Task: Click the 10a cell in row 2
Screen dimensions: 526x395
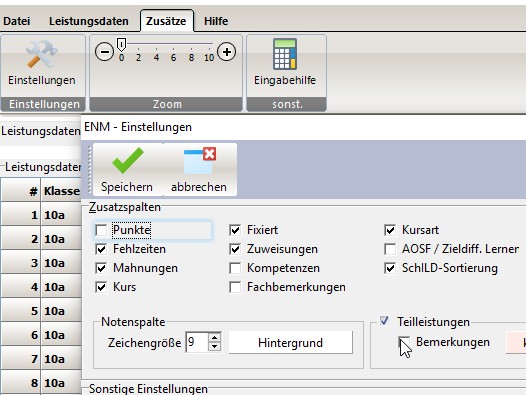Action: tap(61, 239)
